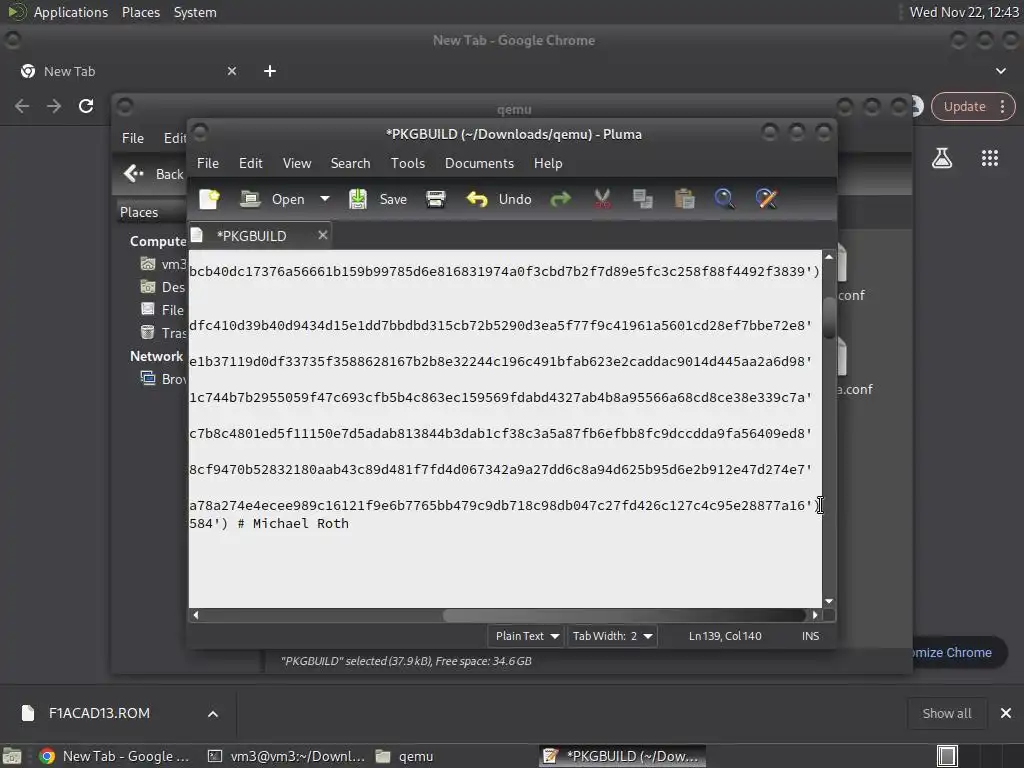Undo the last edit in Pluma

click(x=499, y=199)
